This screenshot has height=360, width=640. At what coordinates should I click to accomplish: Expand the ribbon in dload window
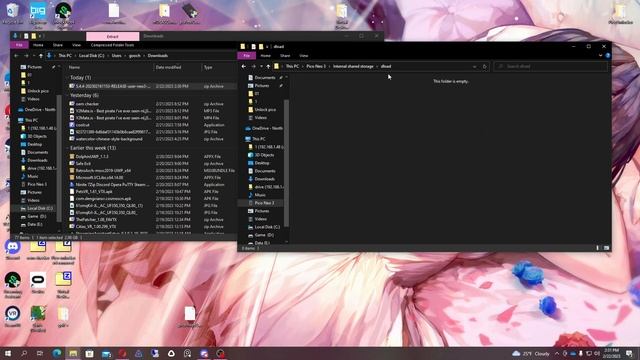click(x=600, y=56)
